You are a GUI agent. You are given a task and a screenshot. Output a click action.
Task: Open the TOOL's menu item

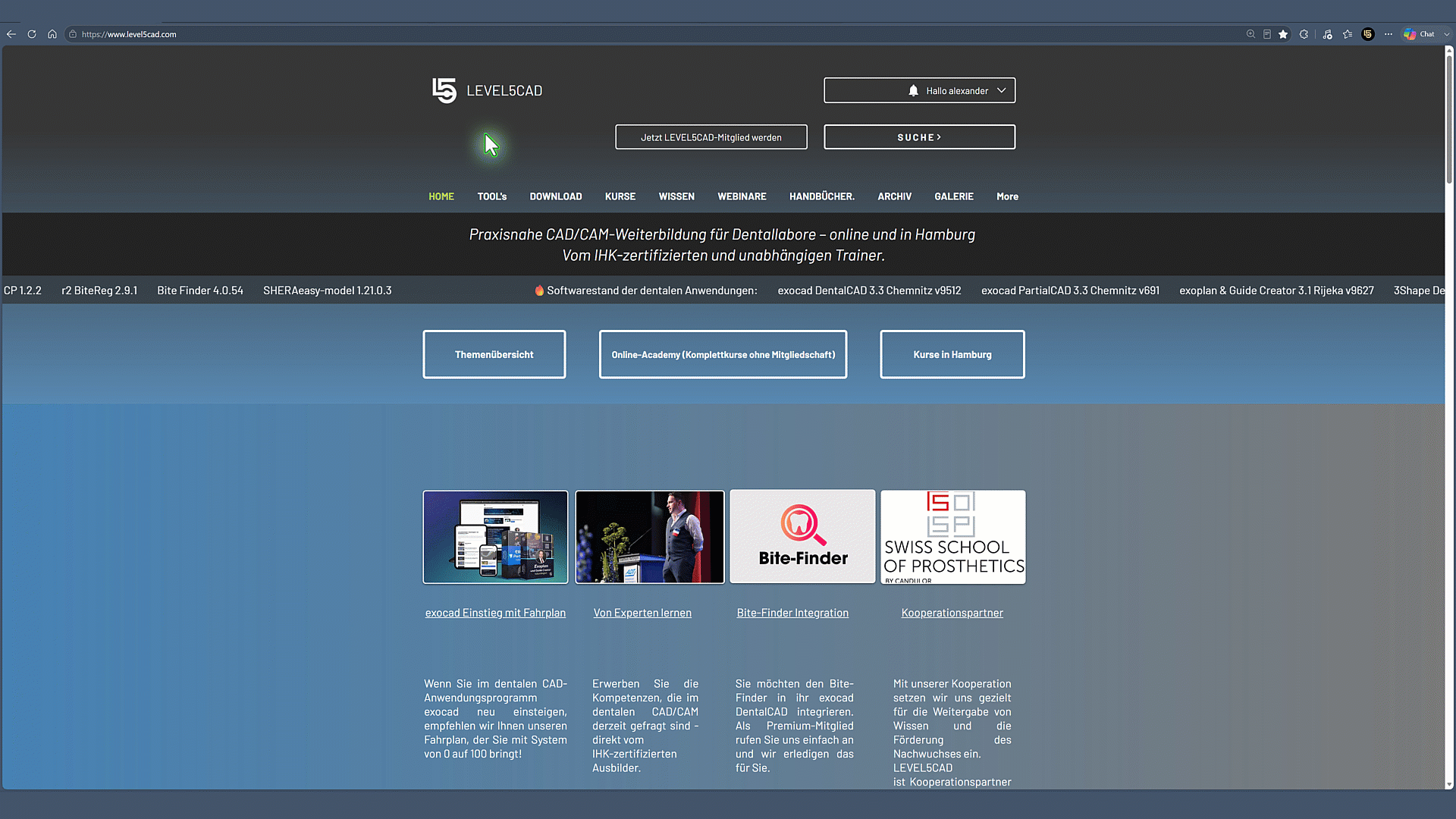(492, 196)
